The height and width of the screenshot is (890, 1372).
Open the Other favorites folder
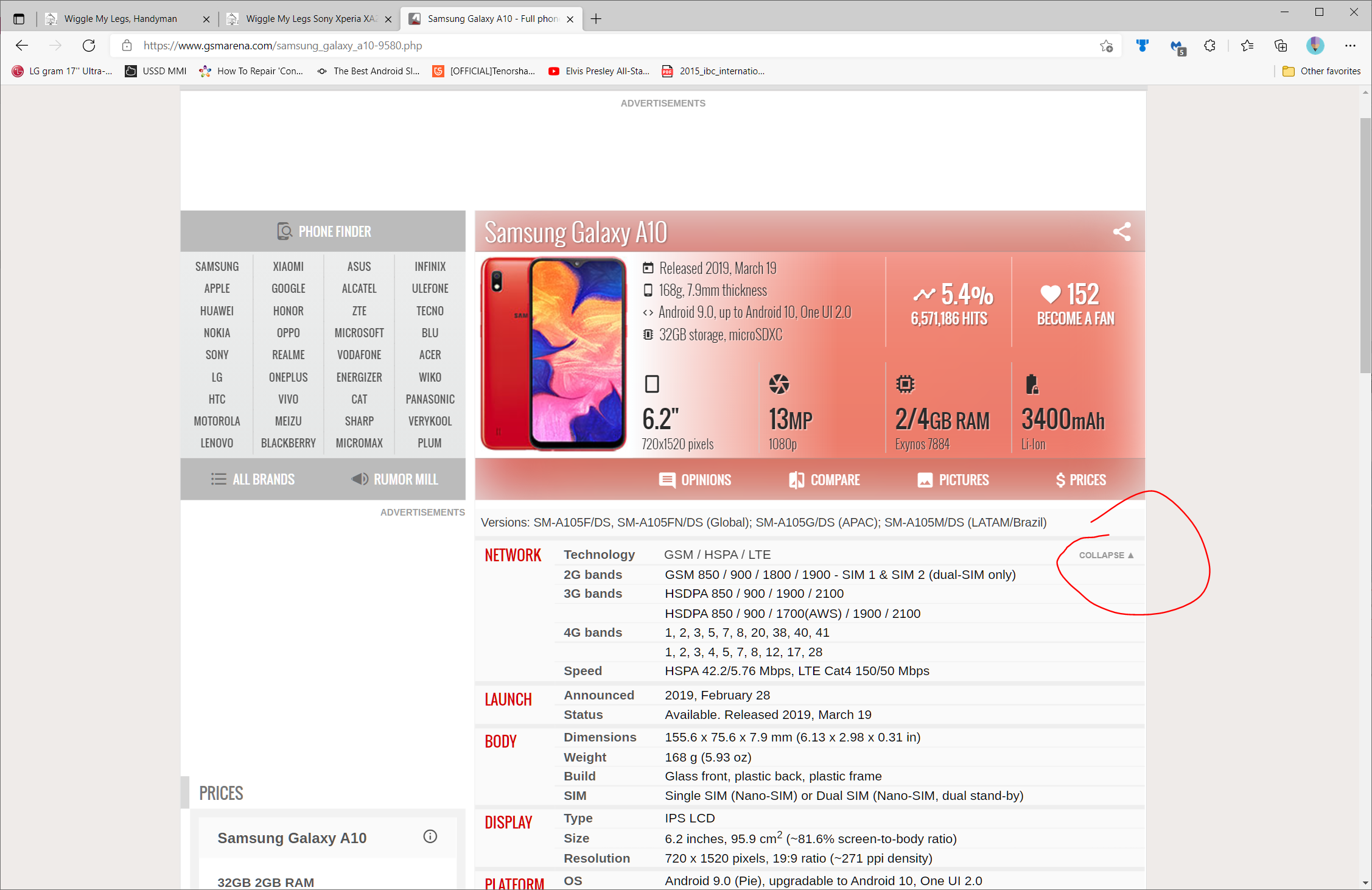click(1321, 71)
